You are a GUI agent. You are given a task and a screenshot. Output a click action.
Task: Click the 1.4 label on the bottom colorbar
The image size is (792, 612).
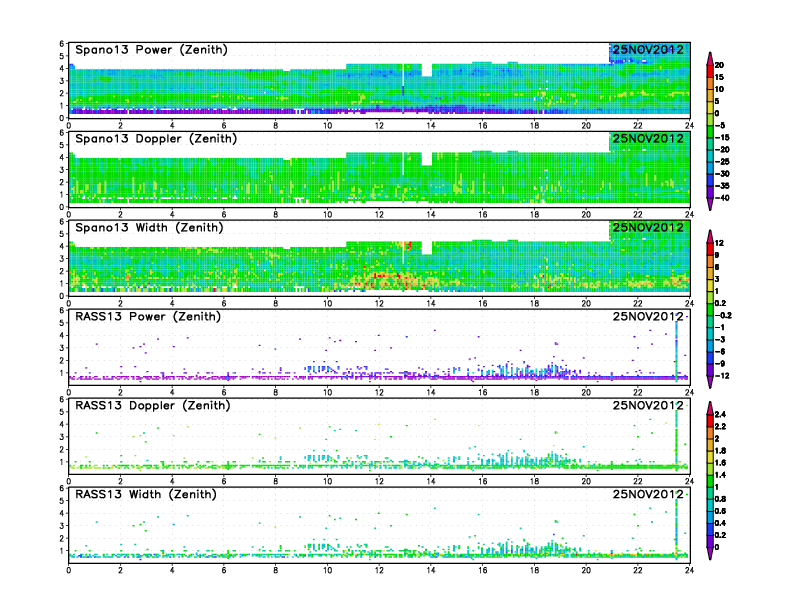(x=721, y=475)
